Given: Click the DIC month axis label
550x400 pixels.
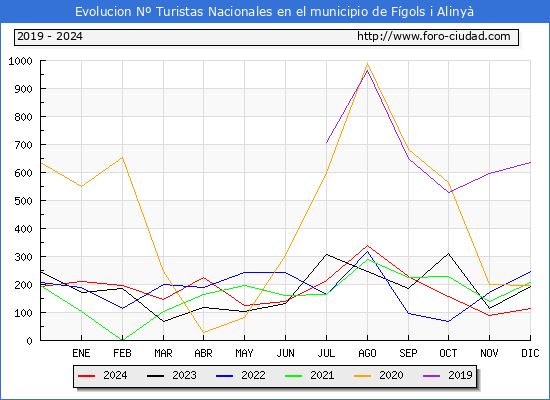Looking at the screenshot, I should coord(530,353).
